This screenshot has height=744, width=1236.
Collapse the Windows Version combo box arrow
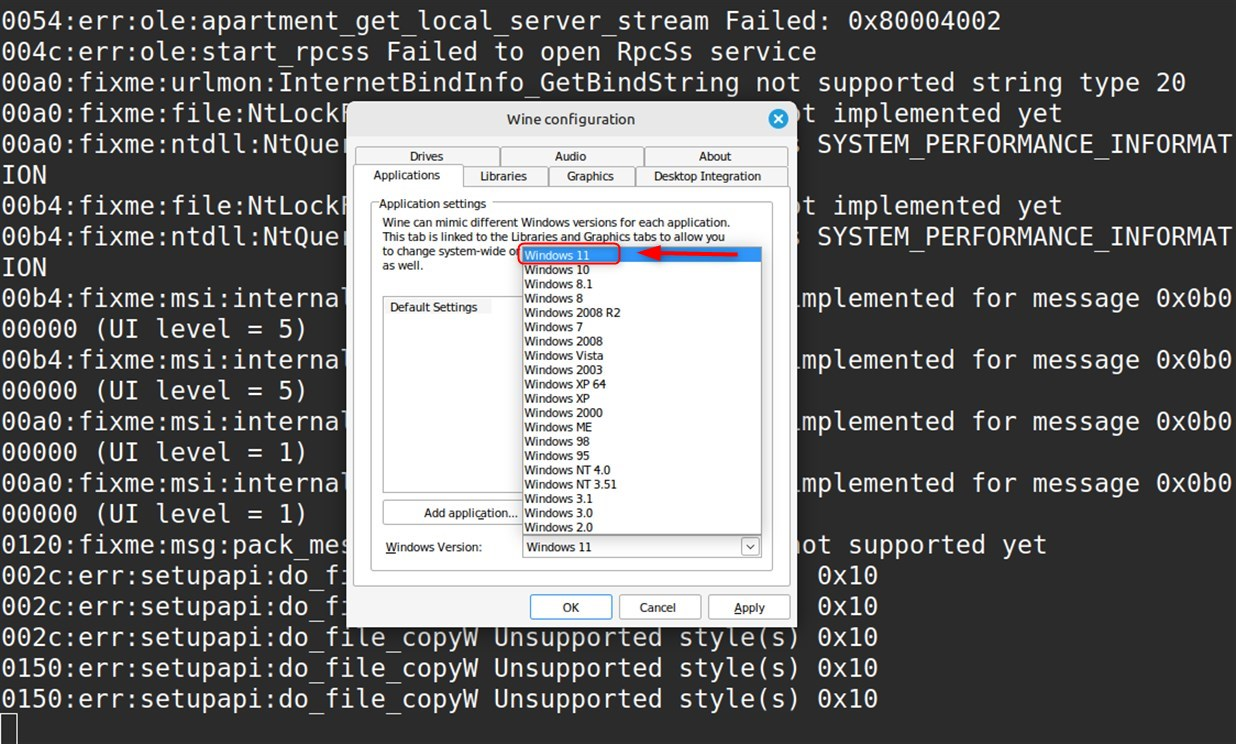(750, 547)
